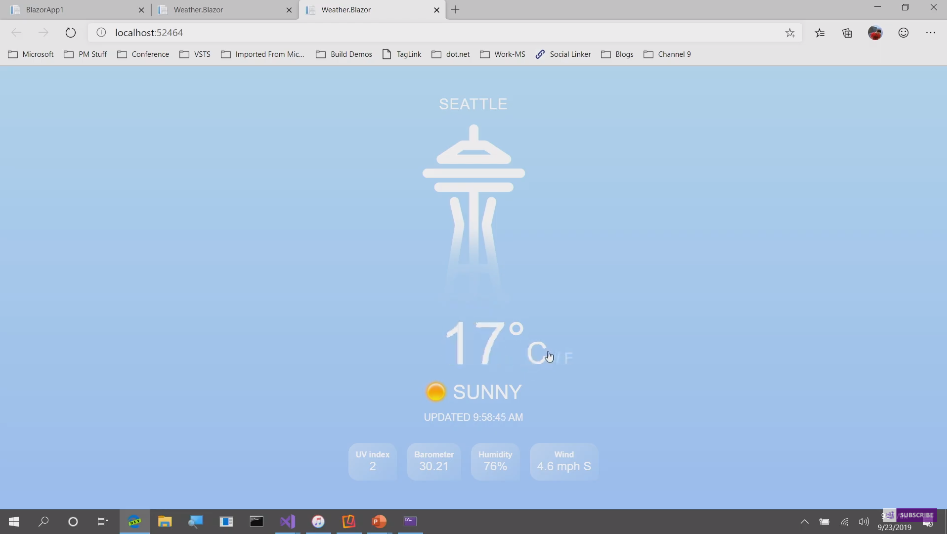Viewport: 947px width, 534px height.
Task: Click the Space Needle illustration
Action: tap(474, 211)
